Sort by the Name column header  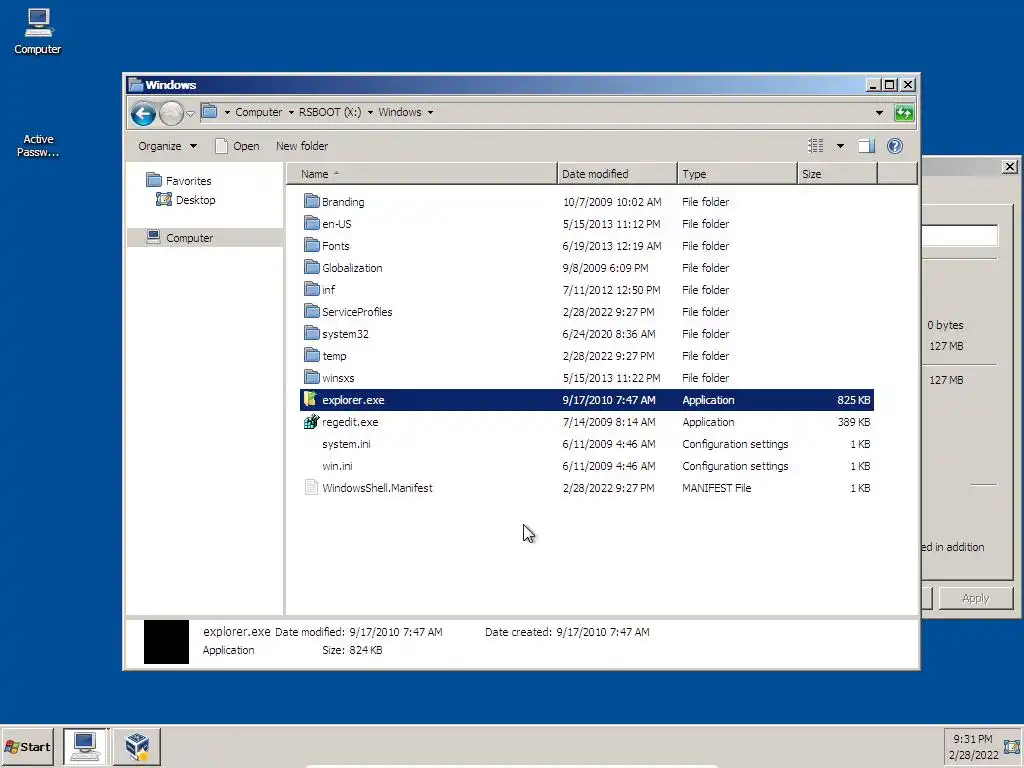(422, 174)
